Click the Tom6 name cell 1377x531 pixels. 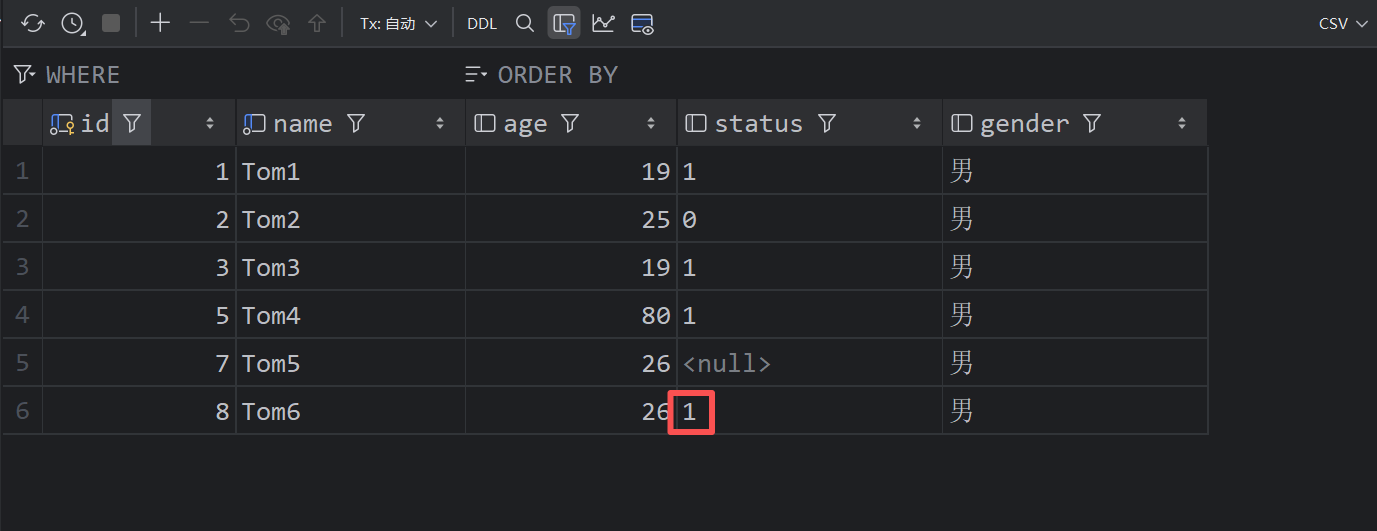[351, 411]
